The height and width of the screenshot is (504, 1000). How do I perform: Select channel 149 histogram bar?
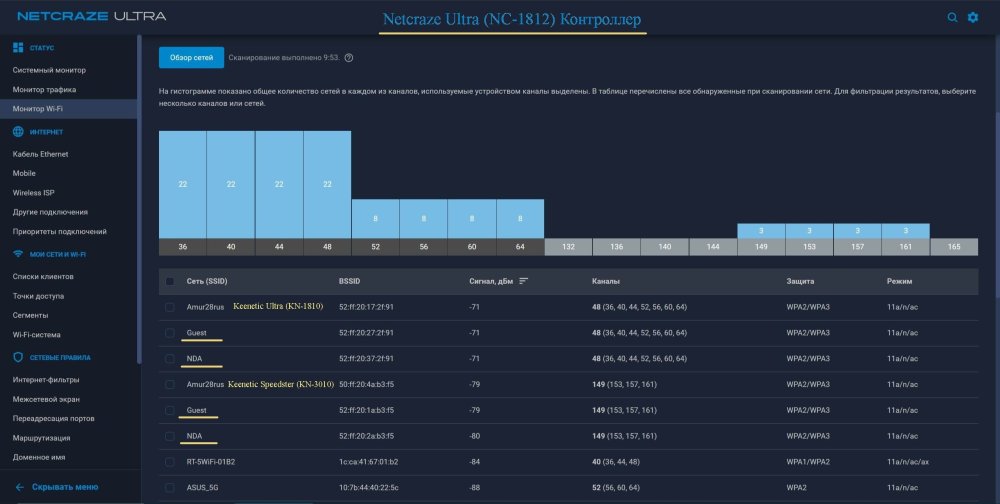(761, 231)
